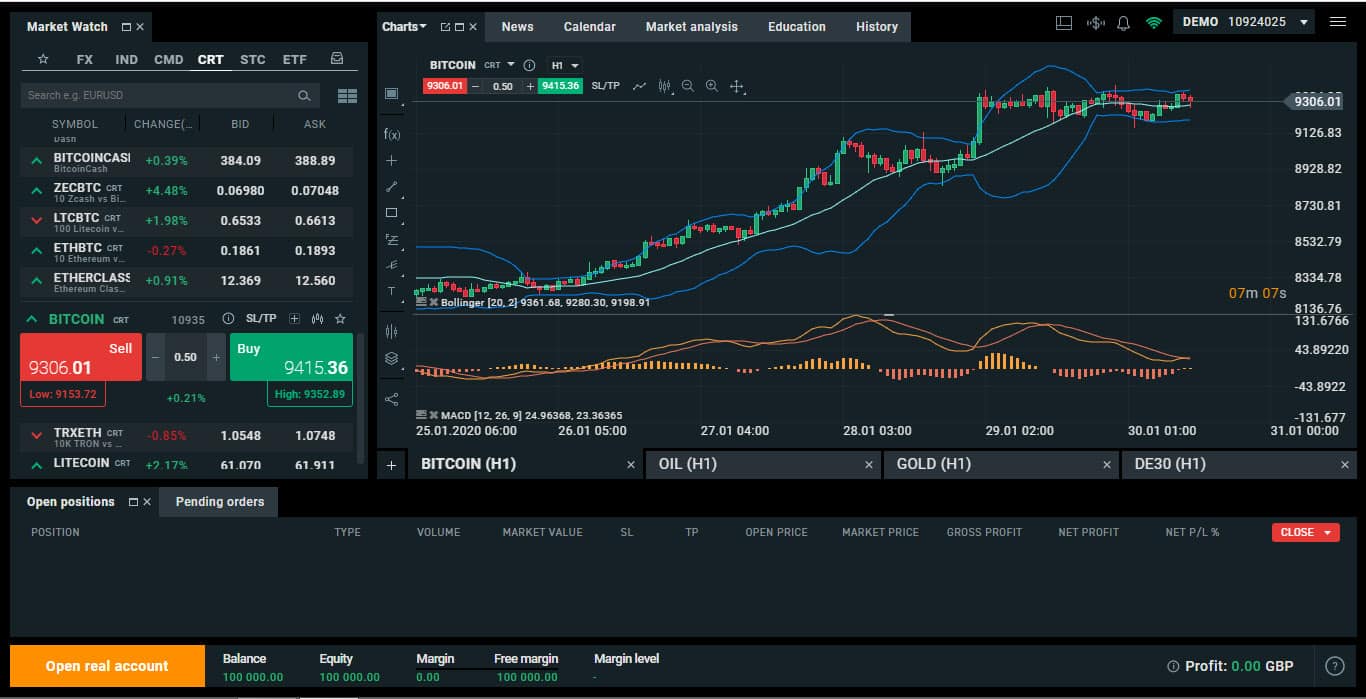The width and height of the screenshot is (1366, 699).
Task: Select the pitchfork fan drawing tool
Action: [x=391, y=265]
